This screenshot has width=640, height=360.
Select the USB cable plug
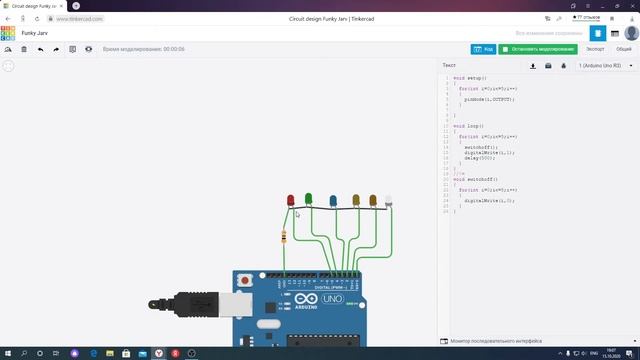[200, 304]
